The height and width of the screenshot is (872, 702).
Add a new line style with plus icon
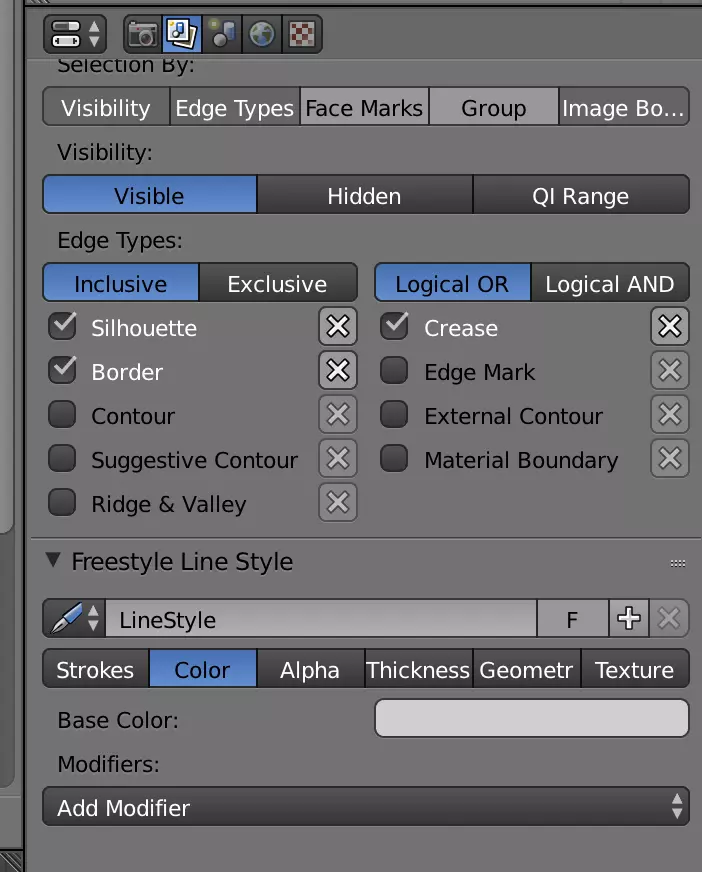pyautogui.click(x=629, y=619)
